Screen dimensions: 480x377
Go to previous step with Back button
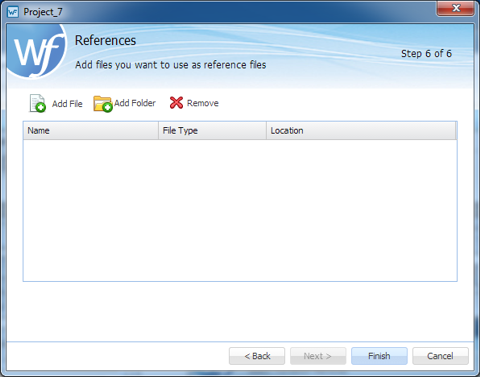pyautogui.click(x=257, y=356)
